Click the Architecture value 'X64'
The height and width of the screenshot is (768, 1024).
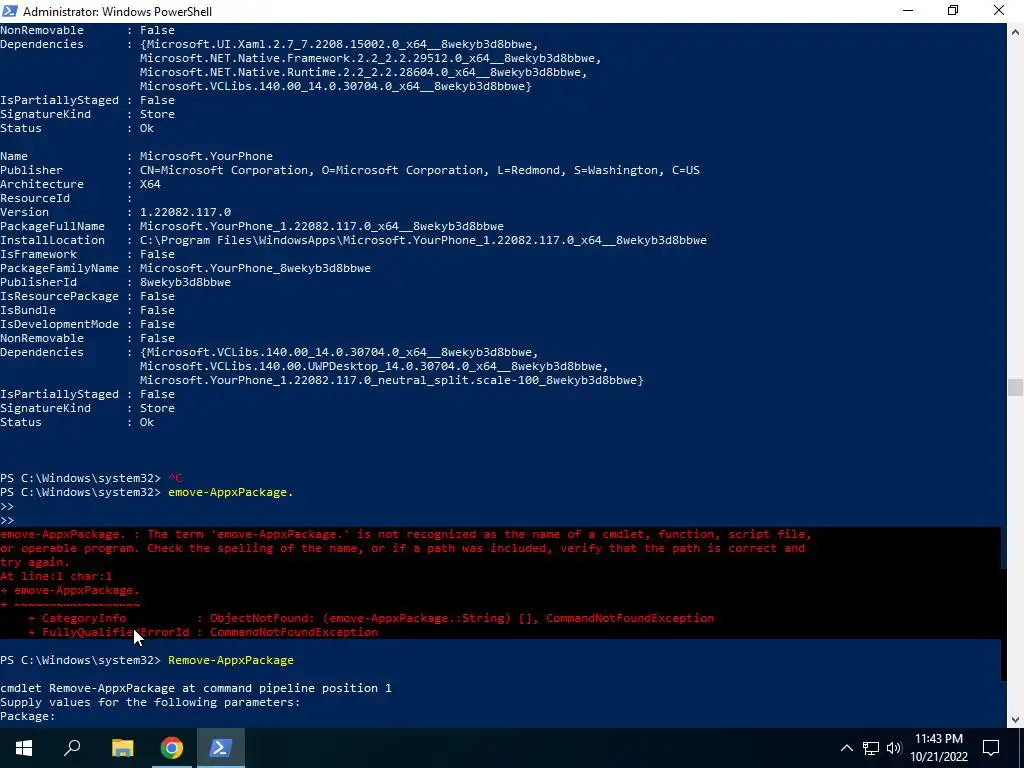click(150, 184)
